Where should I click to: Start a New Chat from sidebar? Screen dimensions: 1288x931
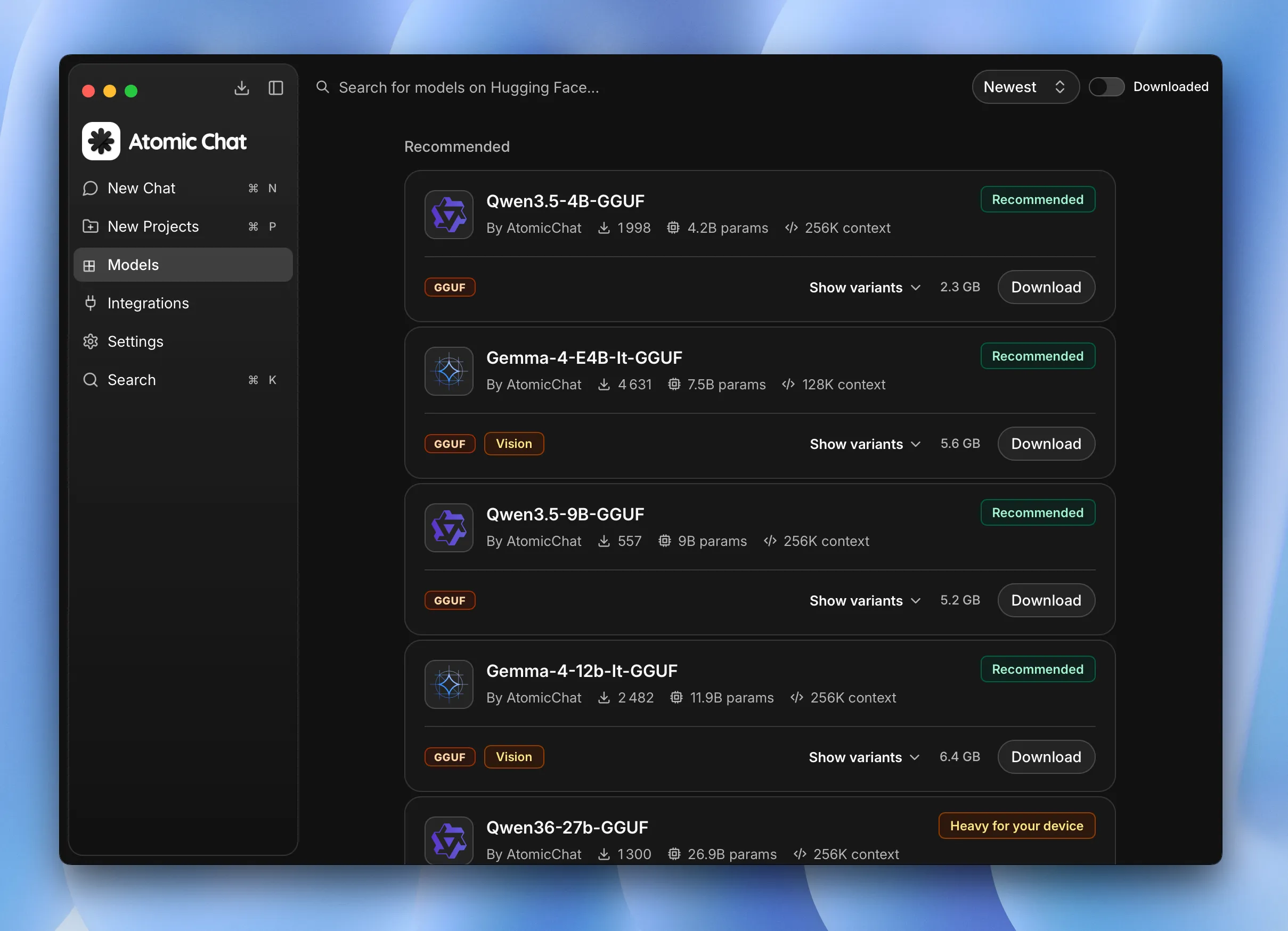pyautogui.click(x=183, y=189)
